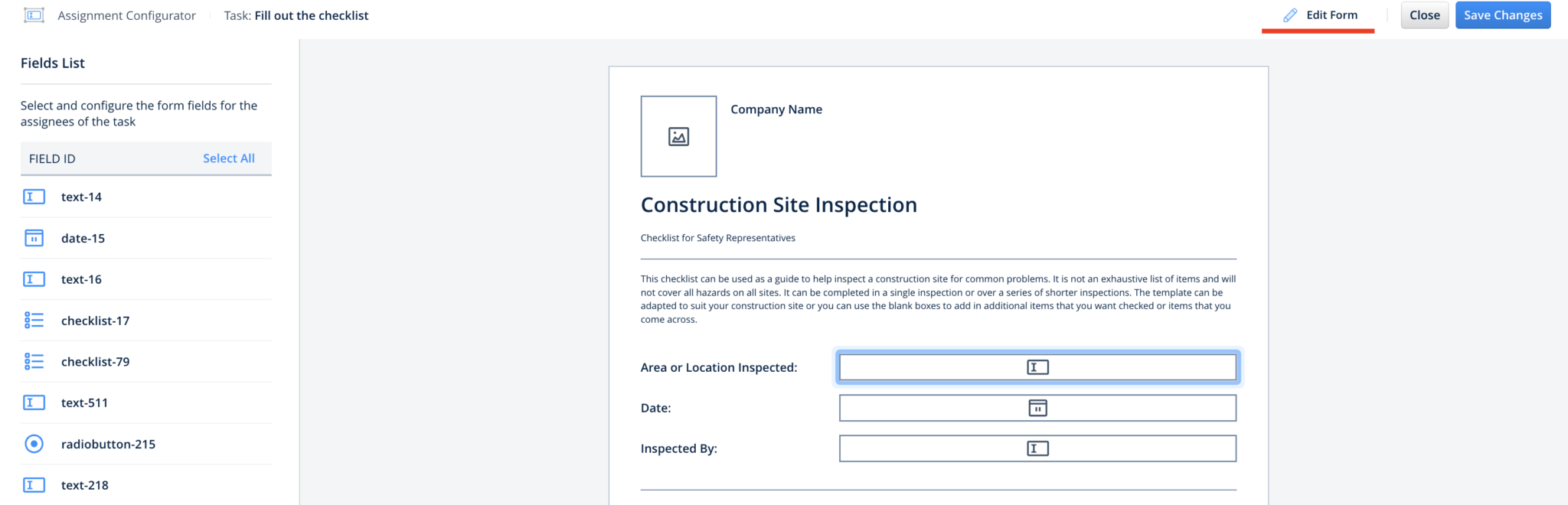The image size is (1568, 505).
Task: Click the Area or Location Inspected field
Action: pyautogui.click(x=1037, y=367)
